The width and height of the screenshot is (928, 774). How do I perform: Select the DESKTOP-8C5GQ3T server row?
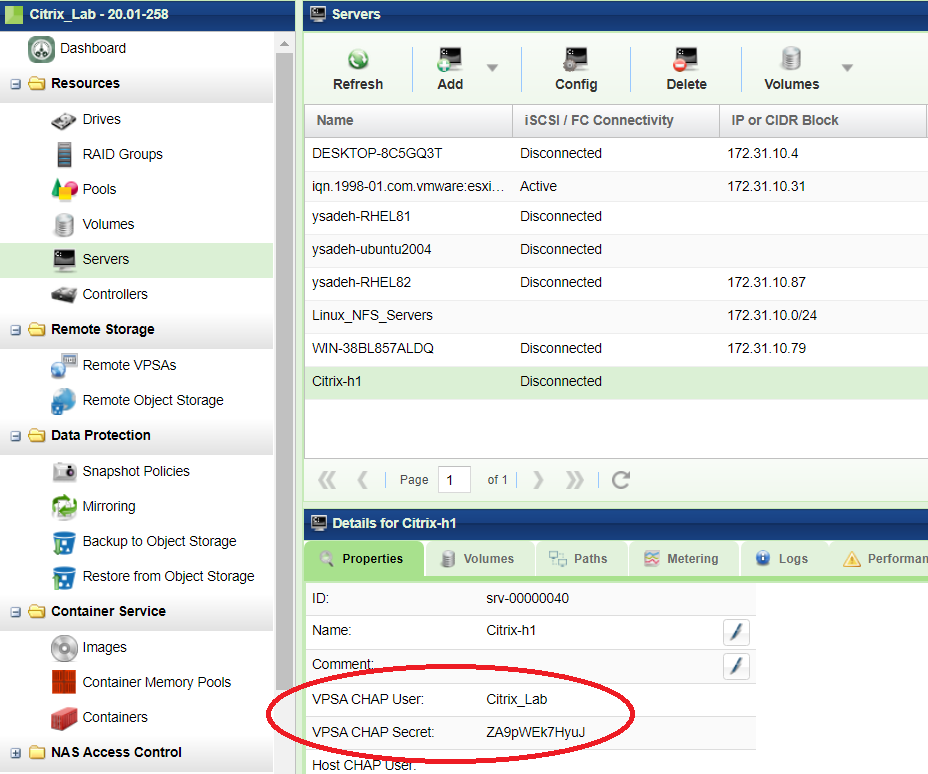(x=616, y=154)
